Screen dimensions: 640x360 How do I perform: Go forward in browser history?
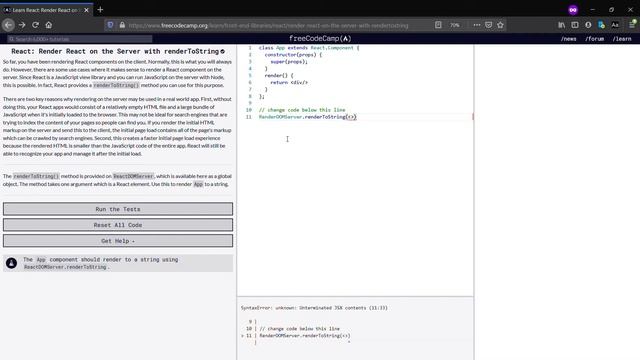22,25
